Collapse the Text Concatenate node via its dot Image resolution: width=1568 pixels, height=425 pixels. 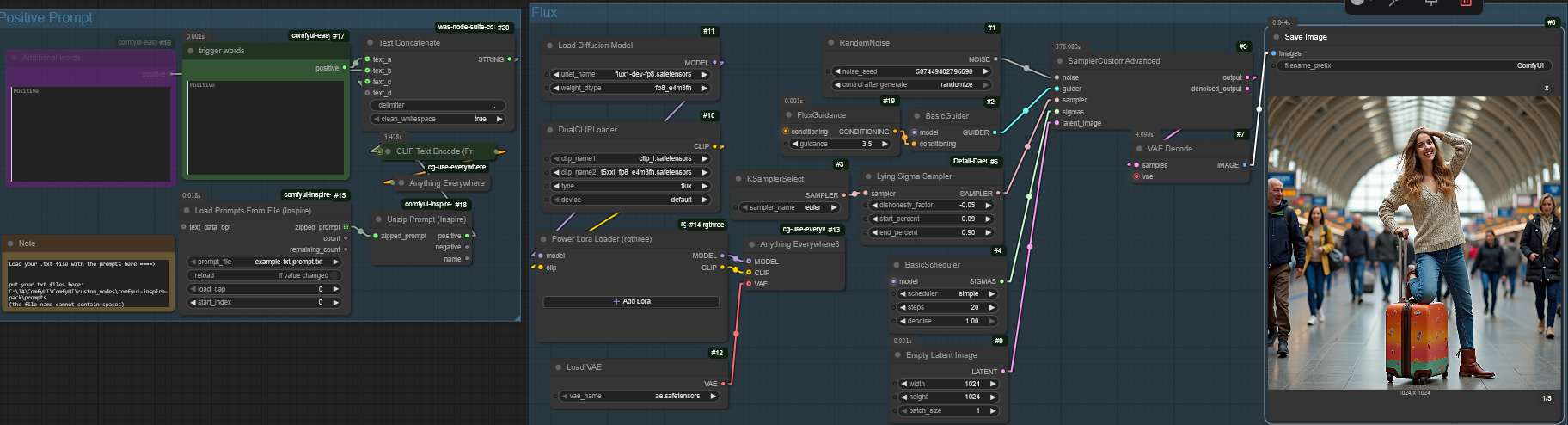coord(370,43)
